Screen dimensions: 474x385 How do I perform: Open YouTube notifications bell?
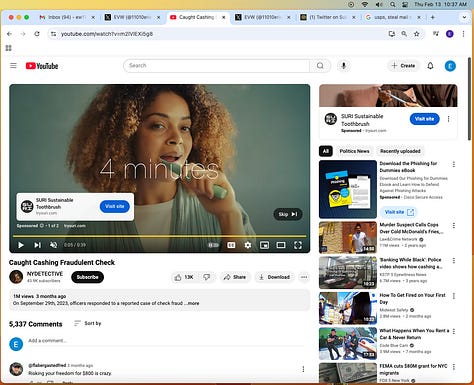point(430,66)
